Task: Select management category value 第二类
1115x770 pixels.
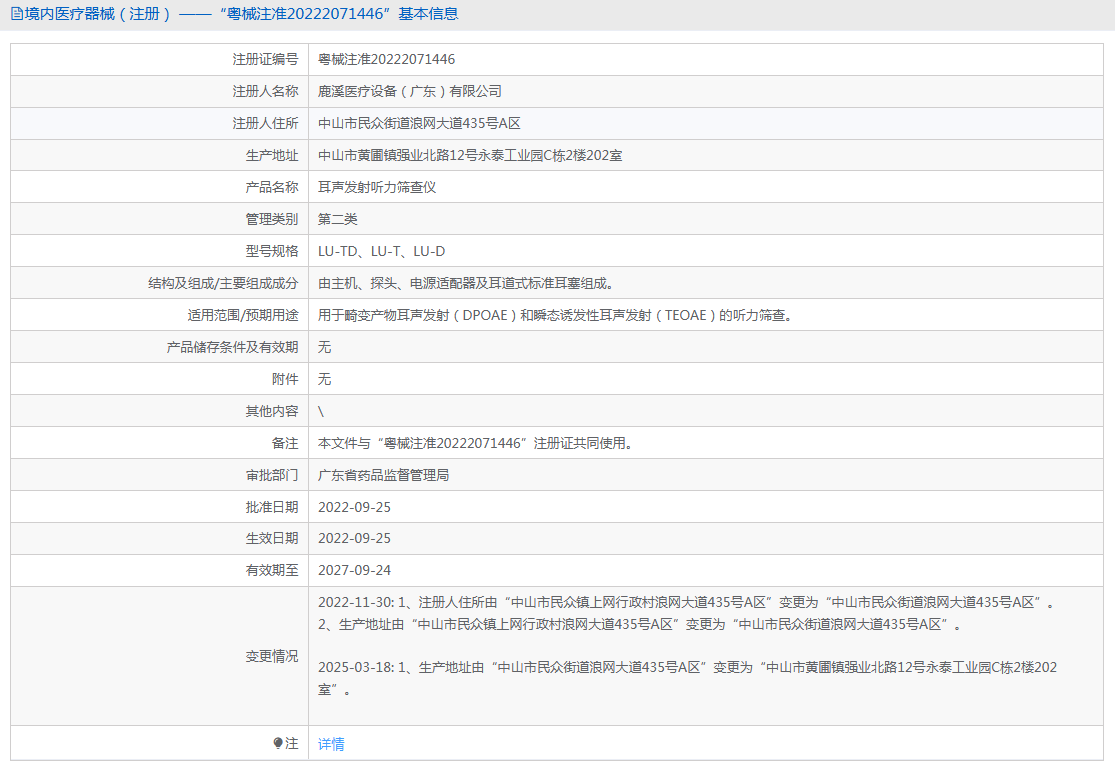Action: click(x=338, y=219)
